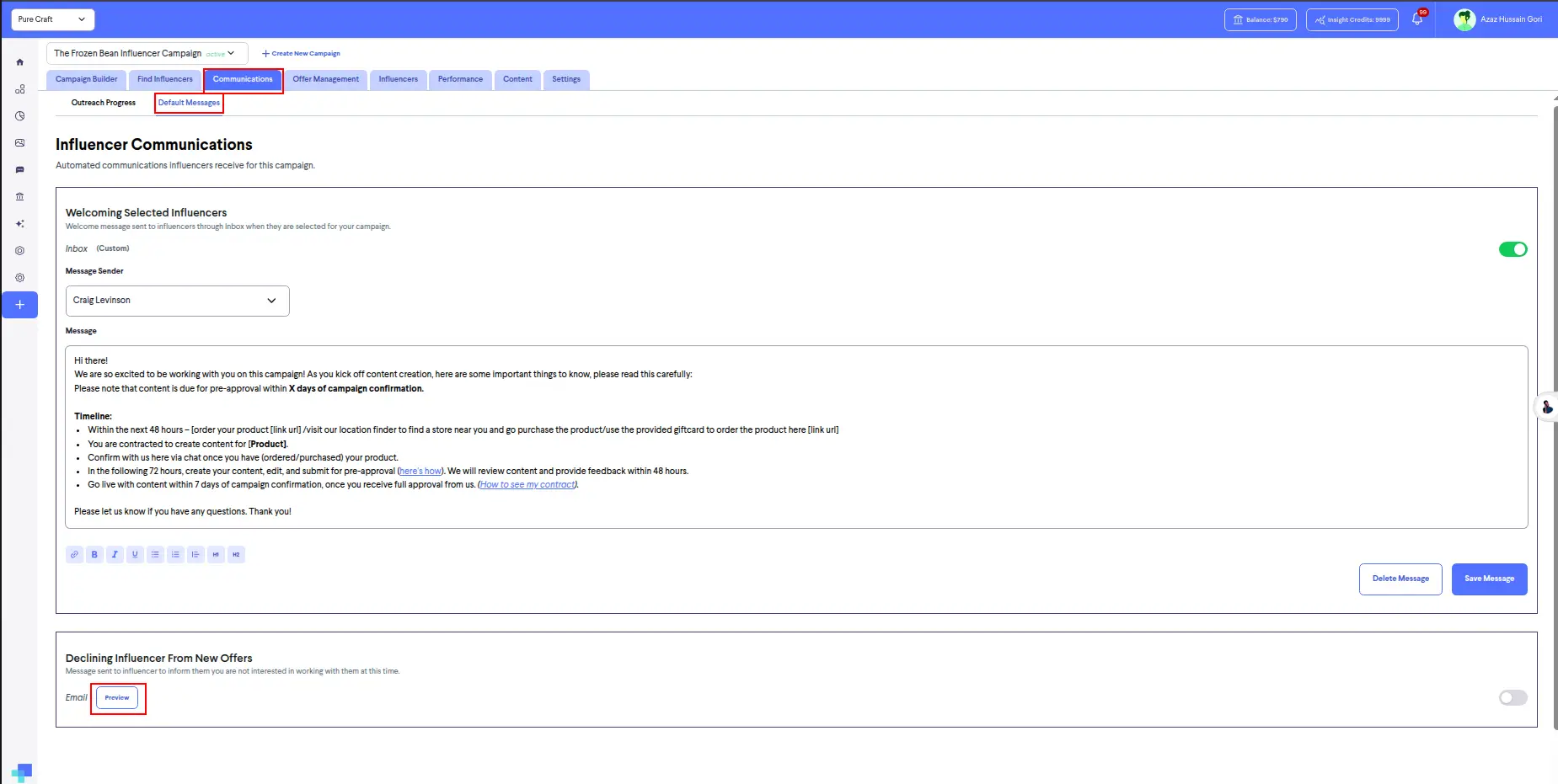Preview the declining influencer email
The width and height of the screenshot is (1558, 784).
117,698
